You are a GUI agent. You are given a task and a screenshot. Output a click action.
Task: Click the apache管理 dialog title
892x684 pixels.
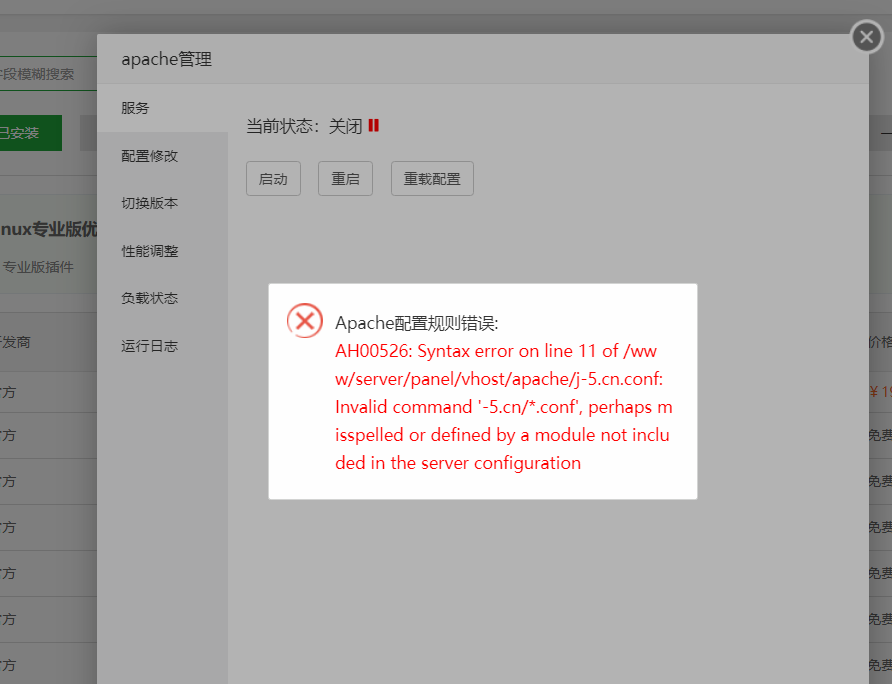[167, 59]
